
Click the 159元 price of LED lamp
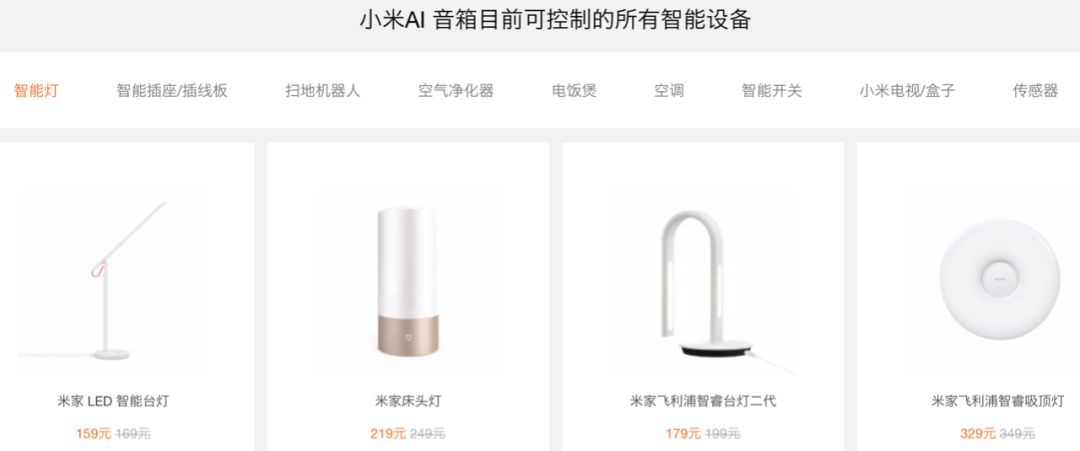(x=94, y=434)
